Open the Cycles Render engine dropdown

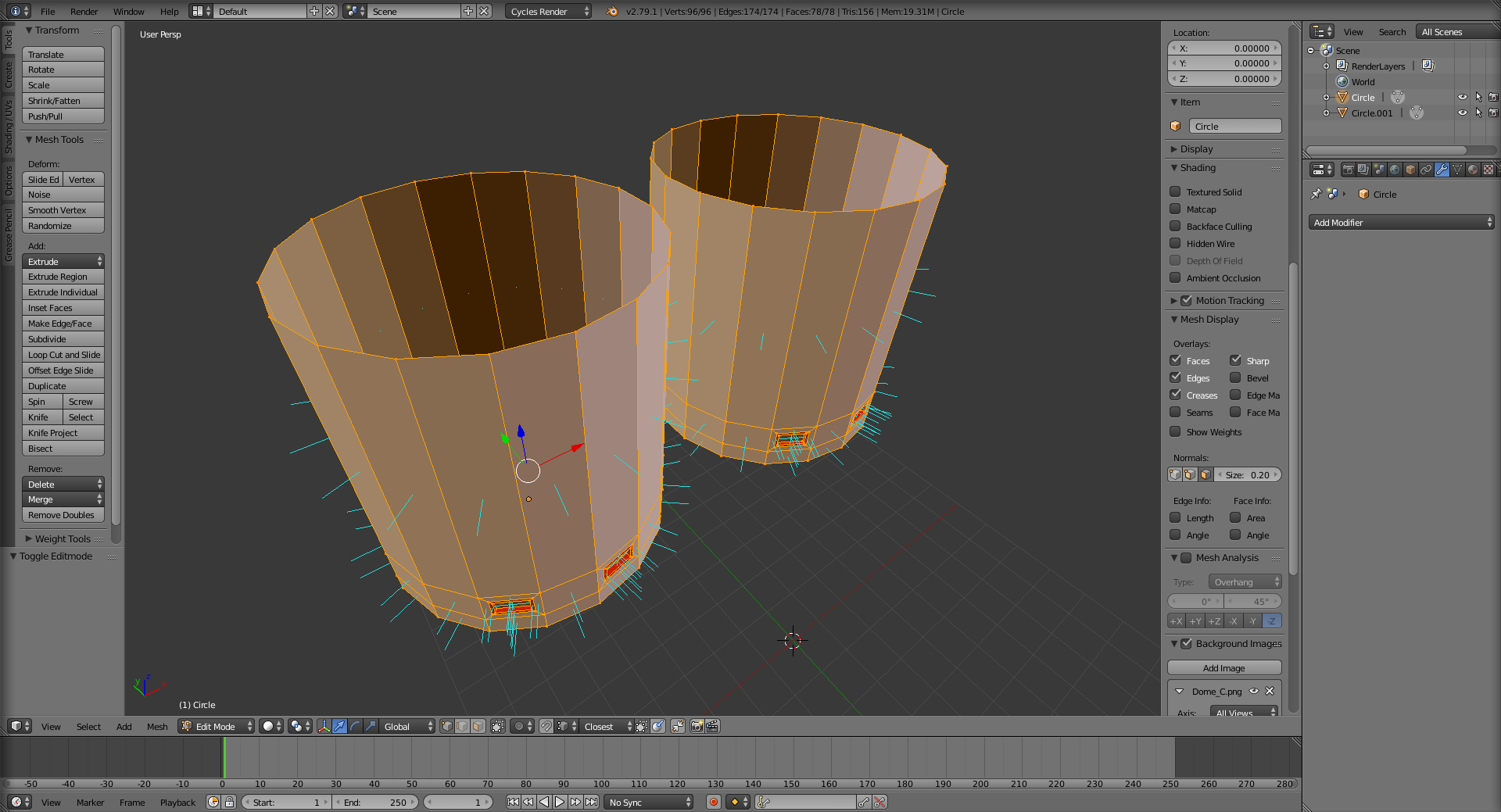click(x=549, y=11)
